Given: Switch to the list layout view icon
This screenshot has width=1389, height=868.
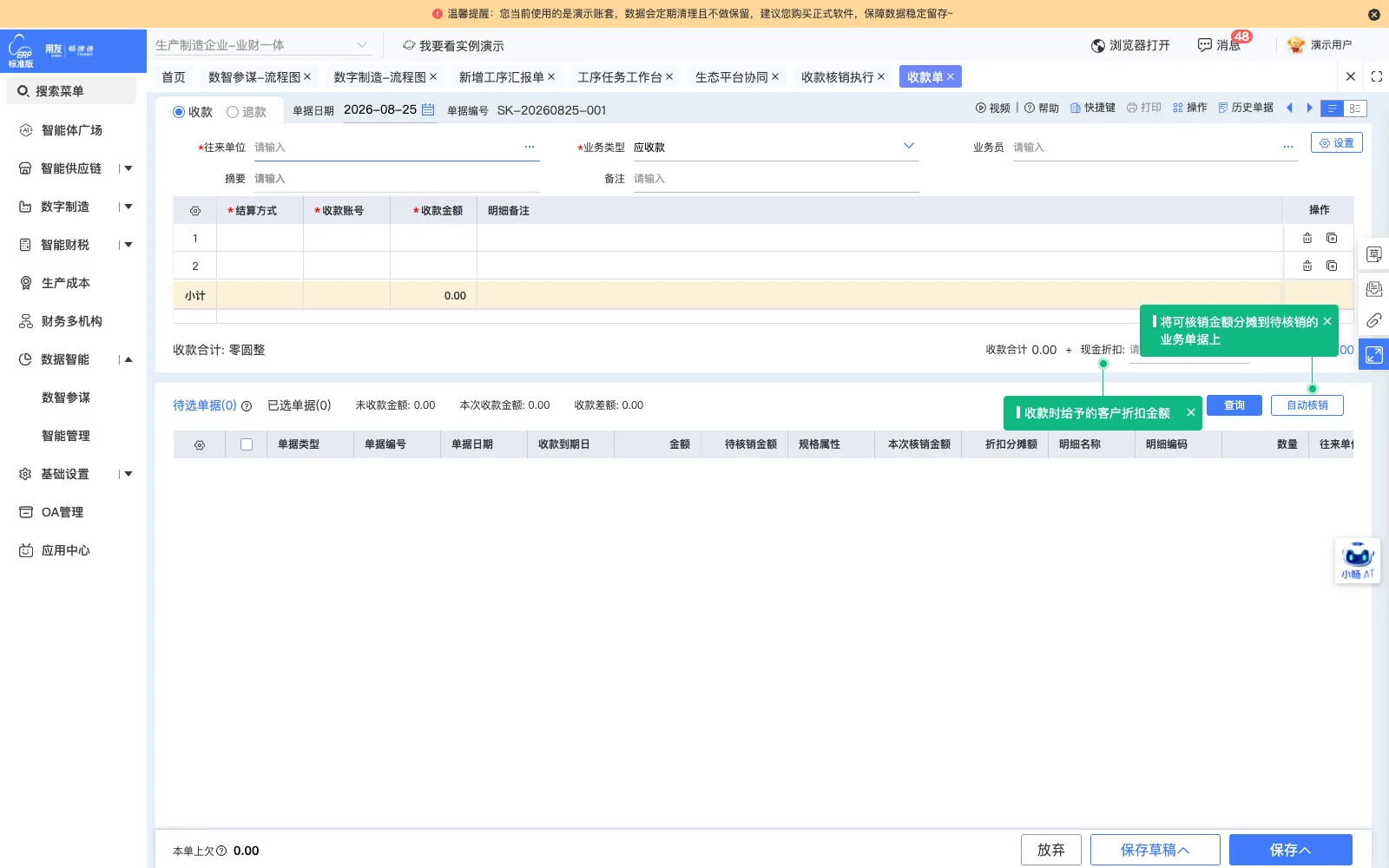Looking at the screenshot, I should coord(1355,108).
